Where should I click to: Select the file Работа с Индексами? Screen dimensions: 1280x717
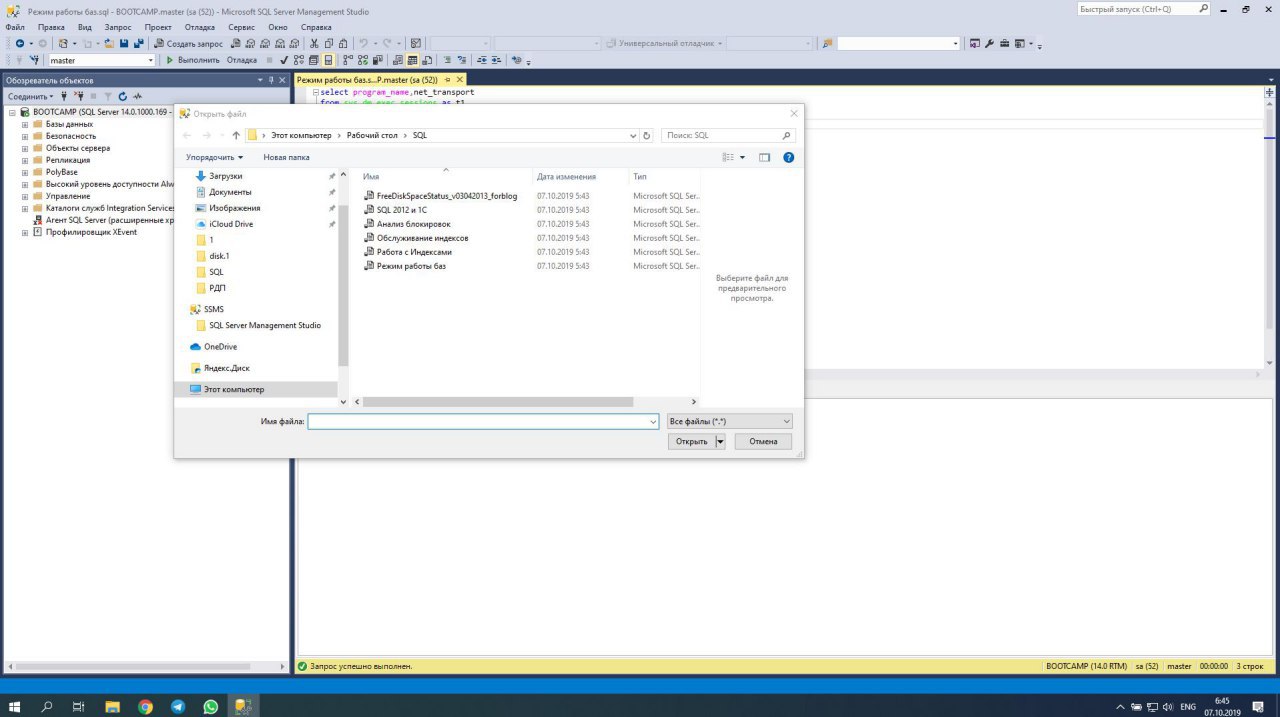[x=414, y=252]
